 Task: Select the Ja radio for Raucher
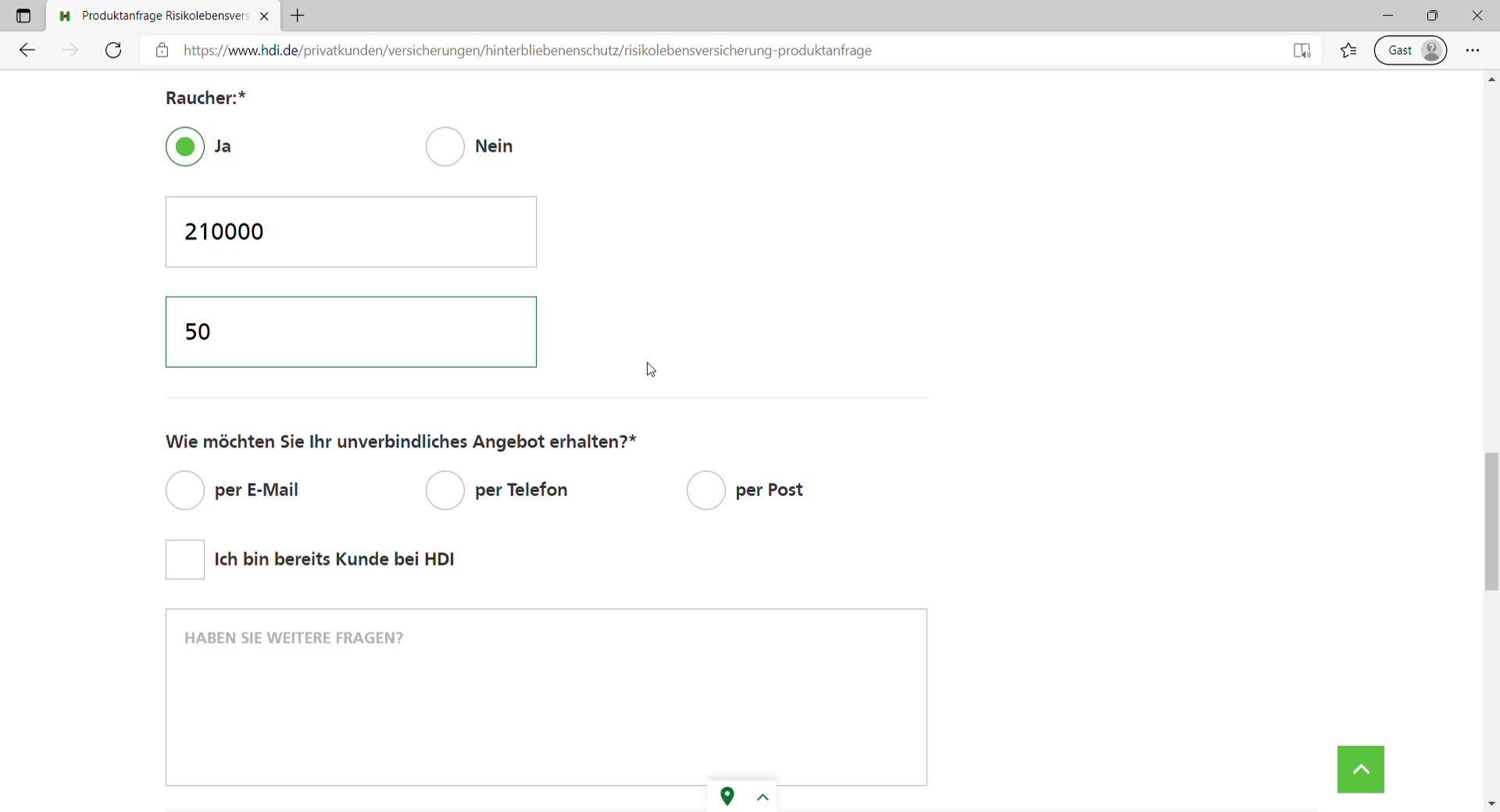coord(185,147)
